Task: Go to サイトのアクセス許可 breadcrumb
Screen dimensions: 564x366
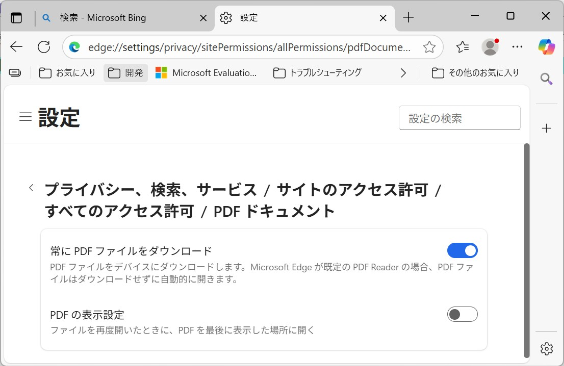Action: pos(352,190)
